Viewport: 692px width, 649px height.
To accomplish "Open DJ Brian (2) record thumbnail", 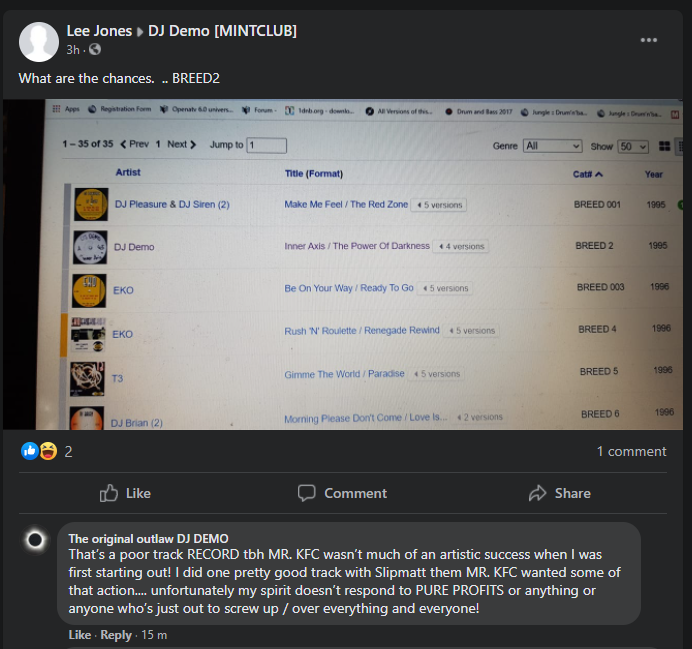I will point(86,418).
